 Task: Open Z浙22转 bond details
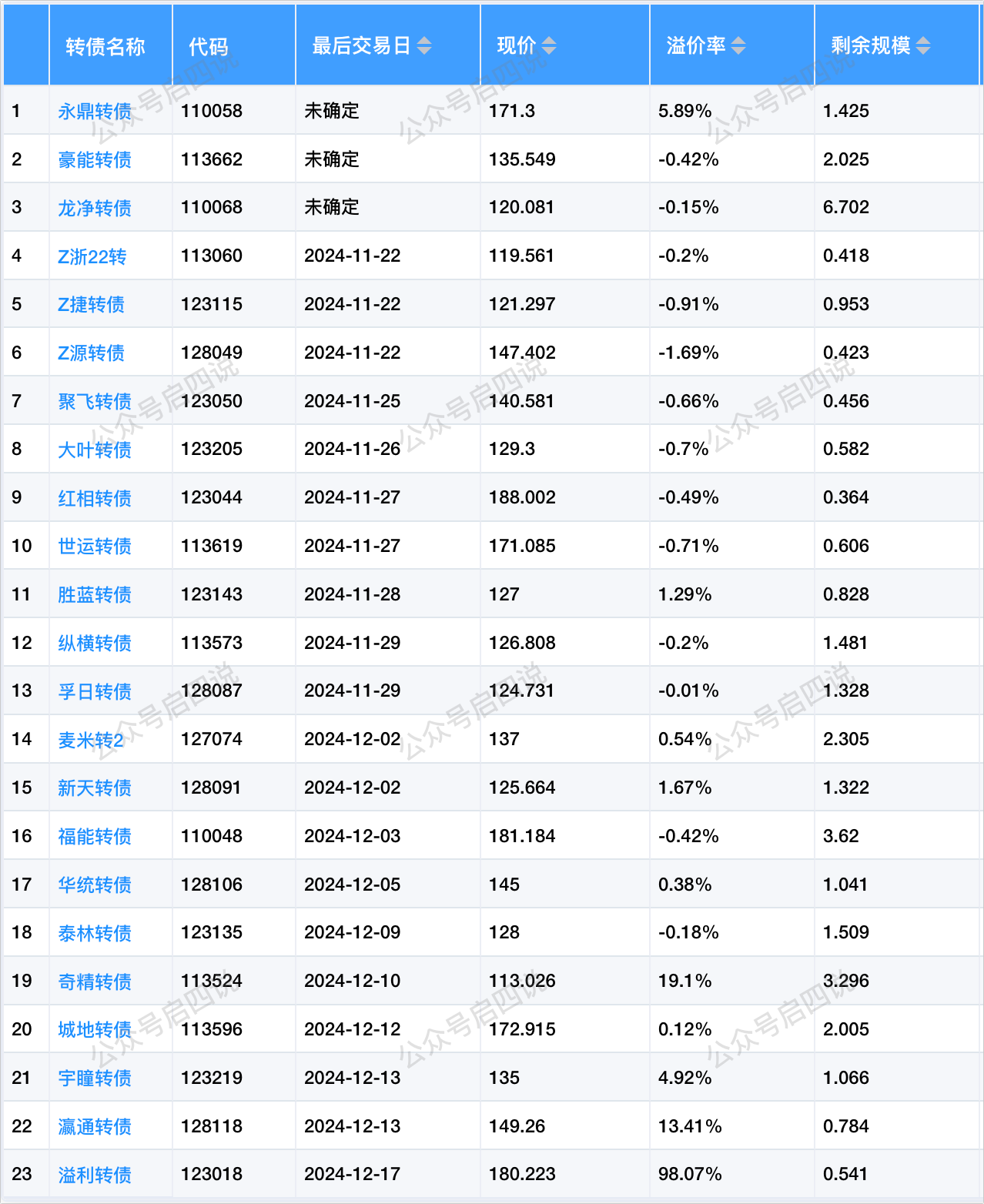92,256
